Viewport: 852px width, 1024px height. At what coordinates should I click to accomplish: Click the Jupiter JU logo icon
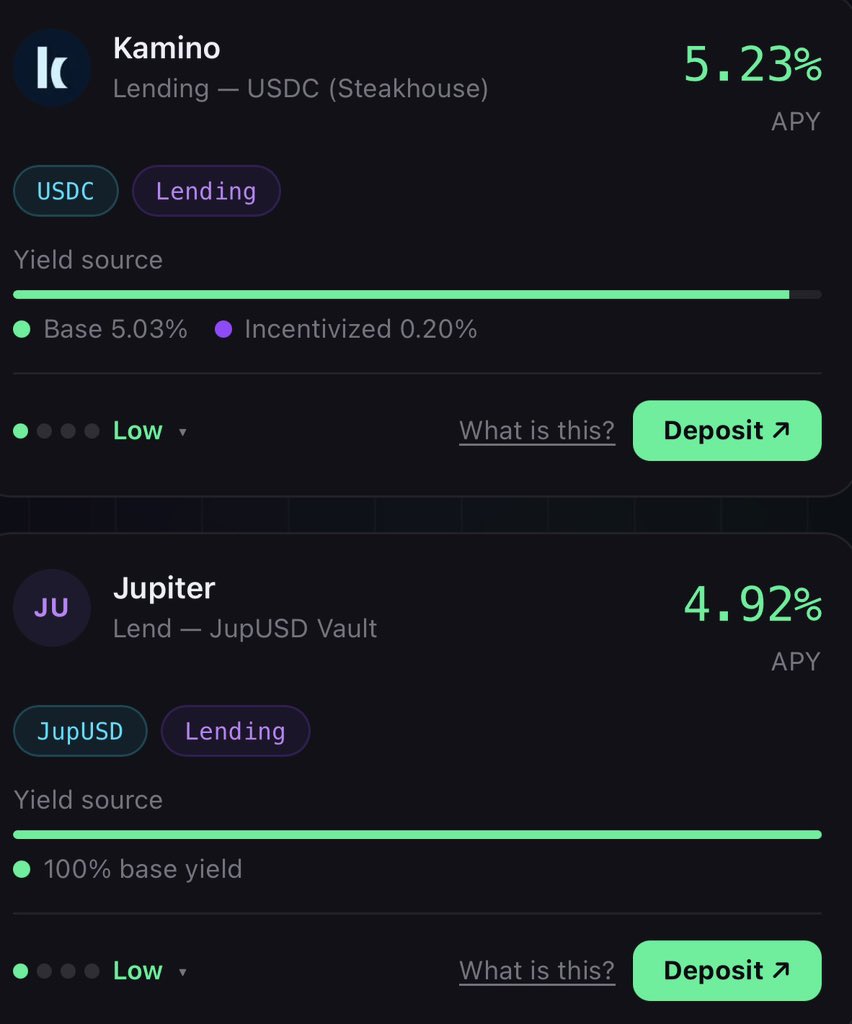(52, 608)
